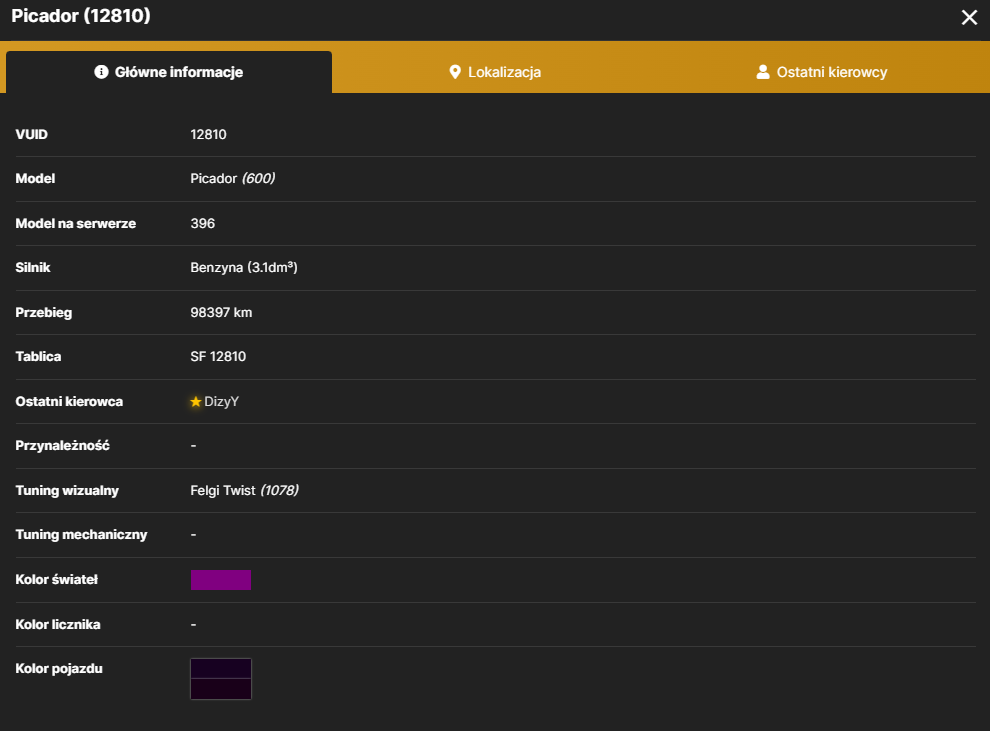Viewport: 990px width, 731px height.
Task: Click the Picador (12810) dialog title
Action: 81,16
